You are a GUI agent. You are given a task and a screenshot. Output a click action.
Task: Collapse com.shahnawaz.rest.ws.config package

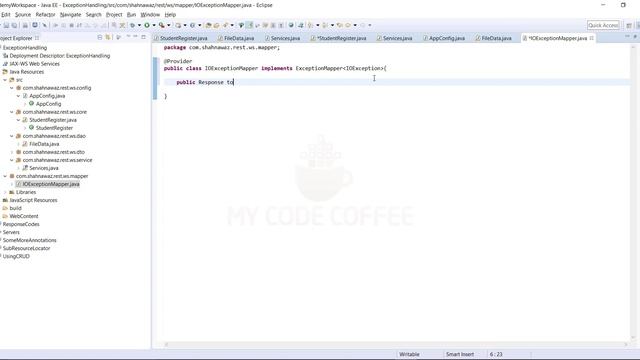[x=12, y=88]
